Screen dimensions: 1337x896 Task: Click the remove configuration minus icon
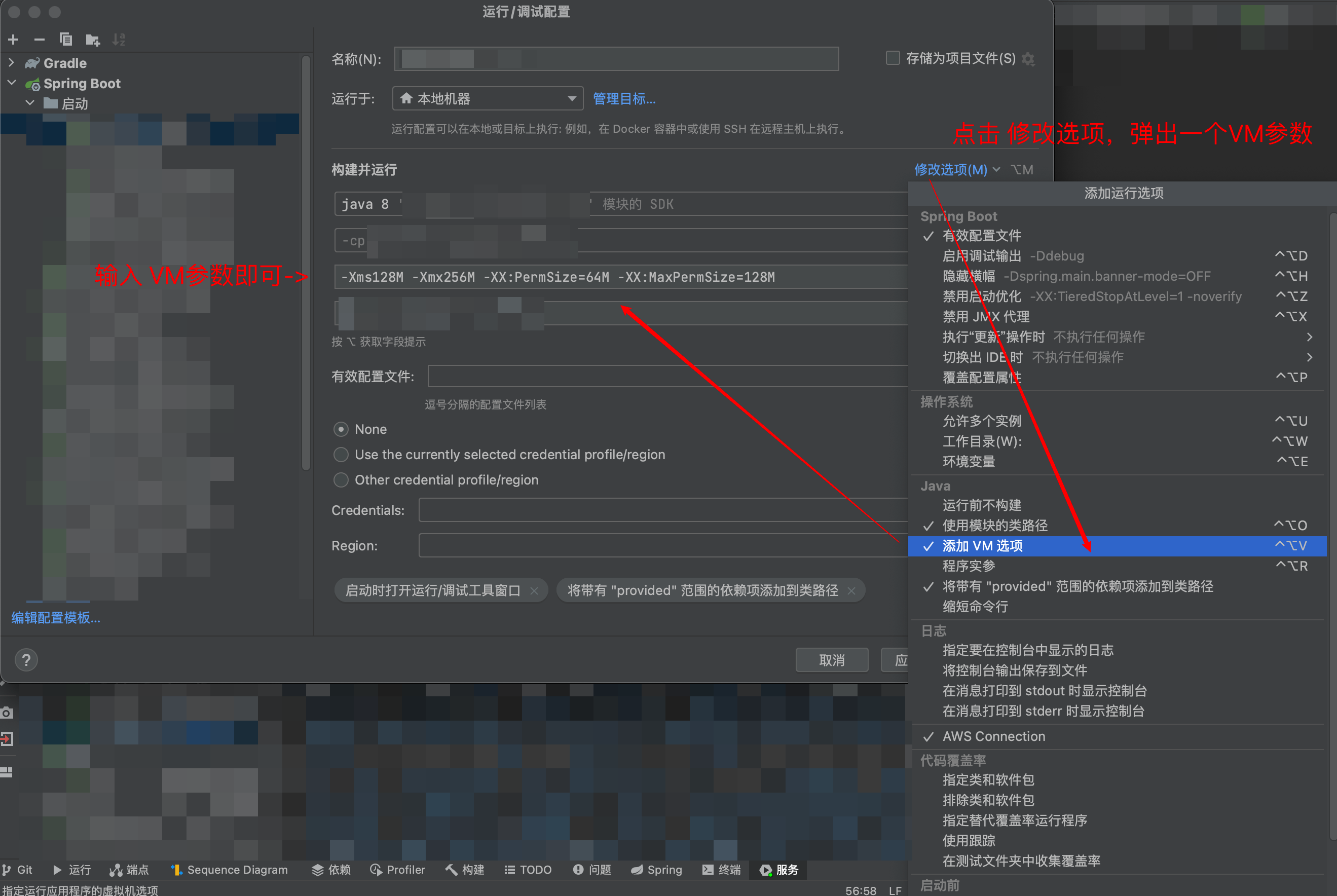(x=40, y=40)
